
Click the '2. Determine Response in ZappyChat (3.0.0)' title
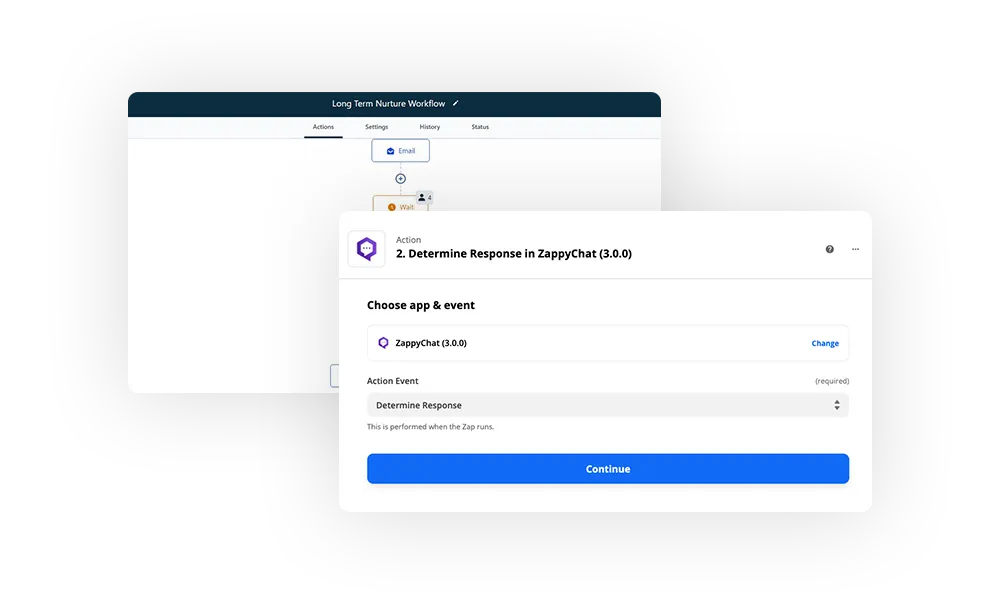coord(514,254)
